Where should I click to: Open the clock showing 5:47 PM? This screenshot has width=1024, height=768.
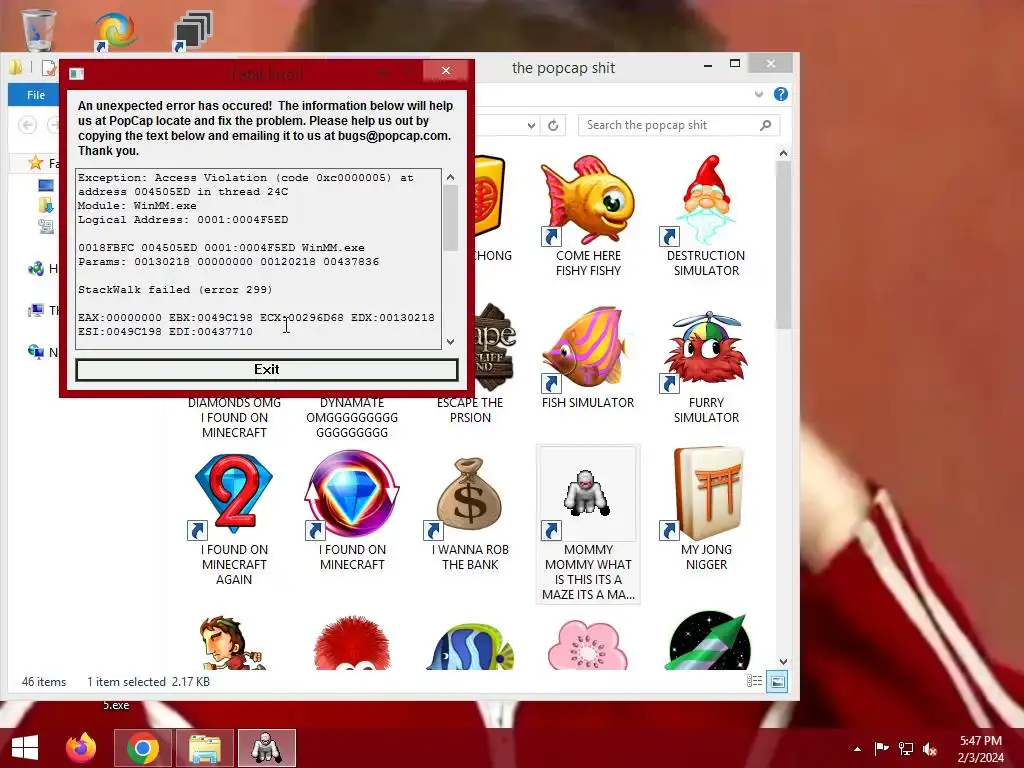(980, 748)
